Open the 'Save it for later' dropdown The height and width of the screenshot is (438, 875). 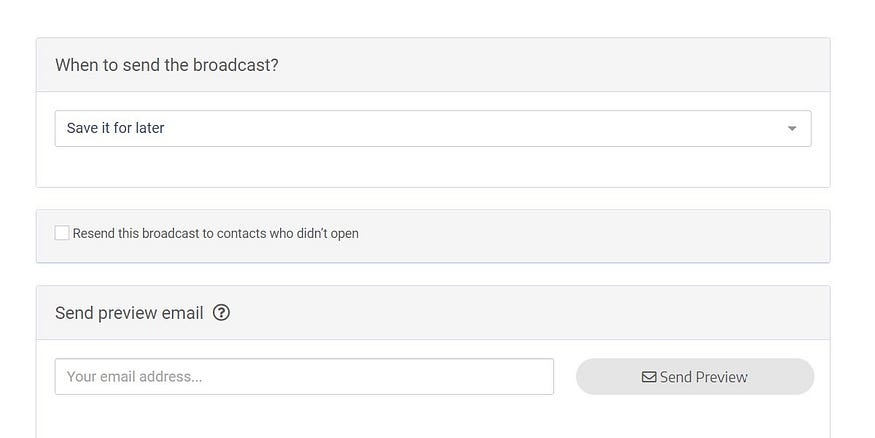432,128
